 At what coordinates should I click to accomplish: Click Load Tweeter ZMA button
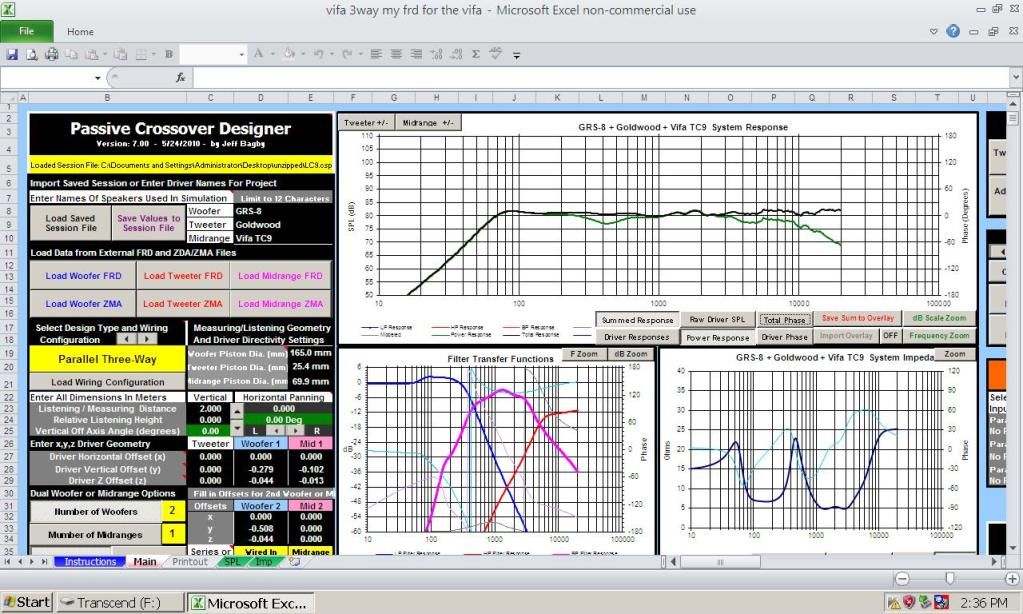pyautogui.click(x=183, y=303)
